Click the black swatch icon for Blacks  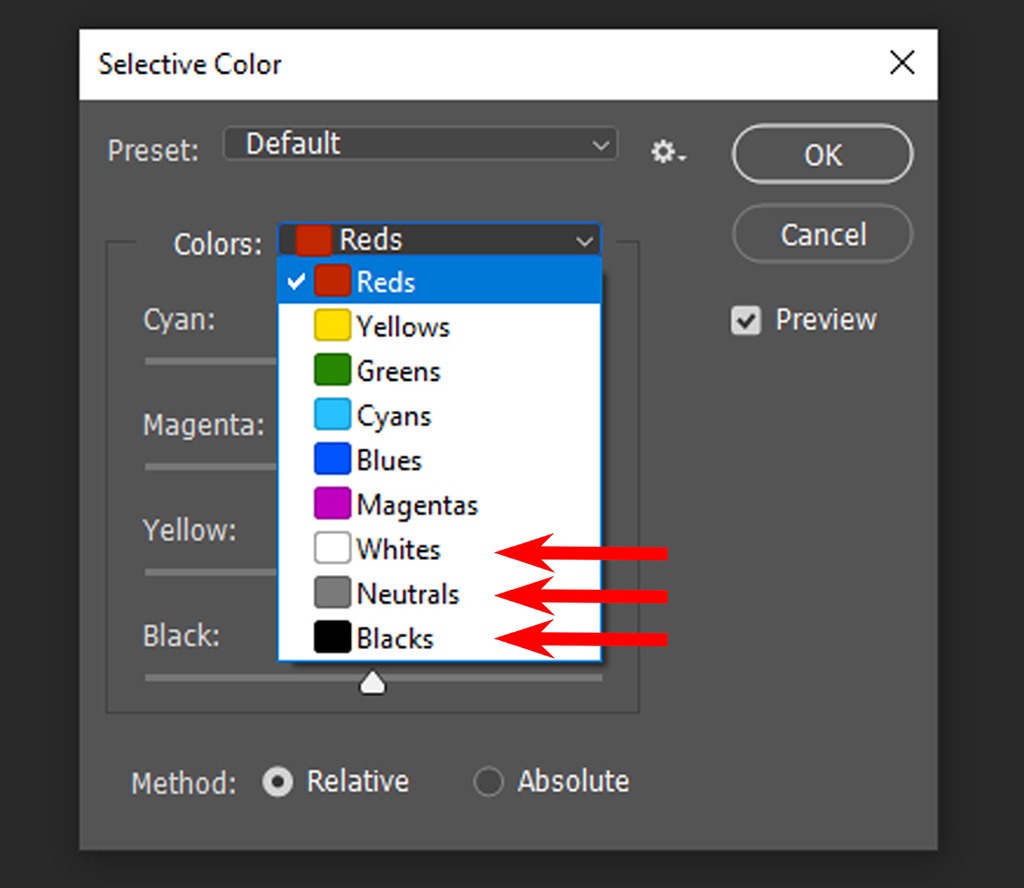[x=332, y=638]
